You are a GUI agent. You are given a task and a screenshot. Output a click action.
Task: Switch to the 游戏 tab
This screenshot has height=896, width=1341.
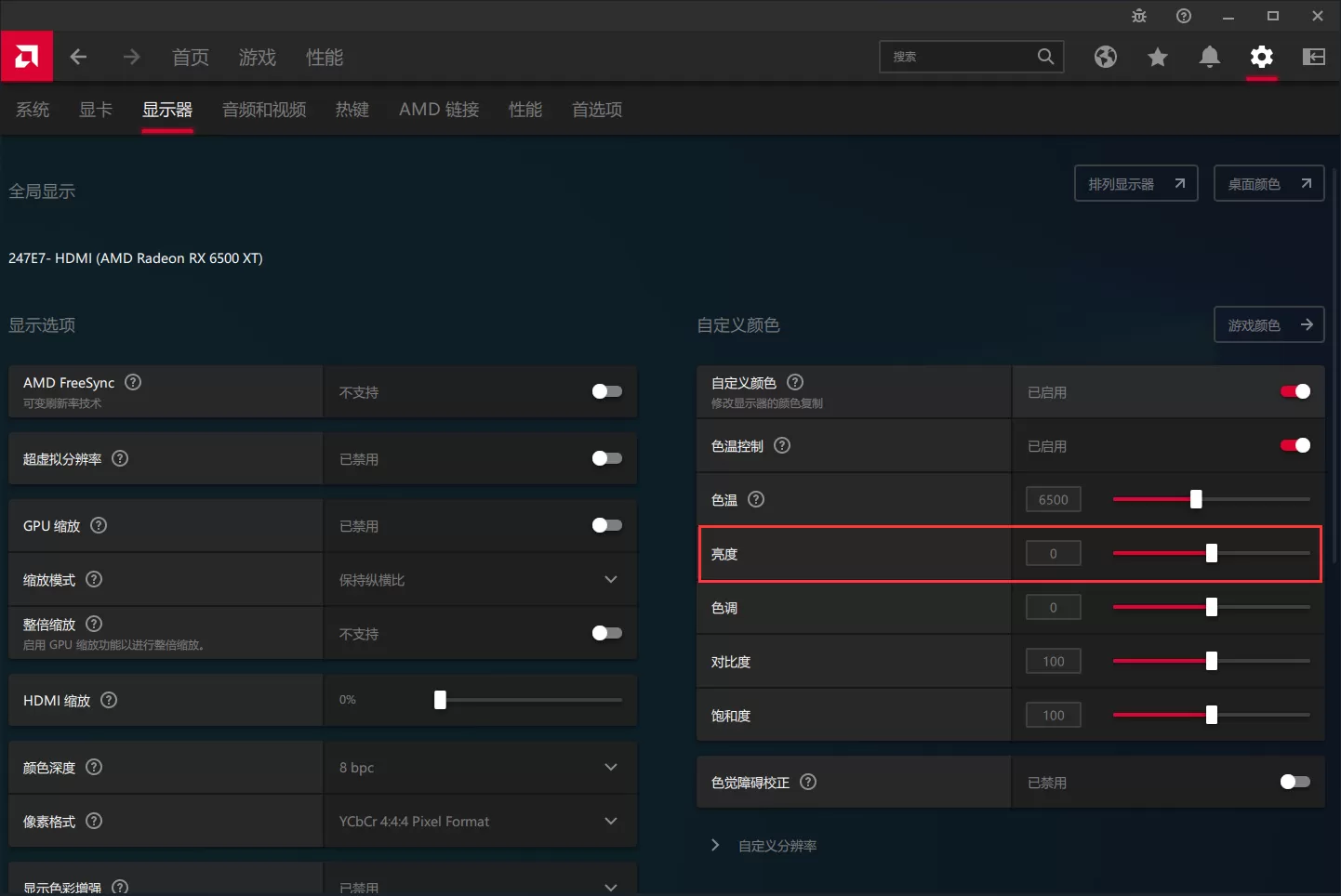pyautogui.click(x=258, y=57)
